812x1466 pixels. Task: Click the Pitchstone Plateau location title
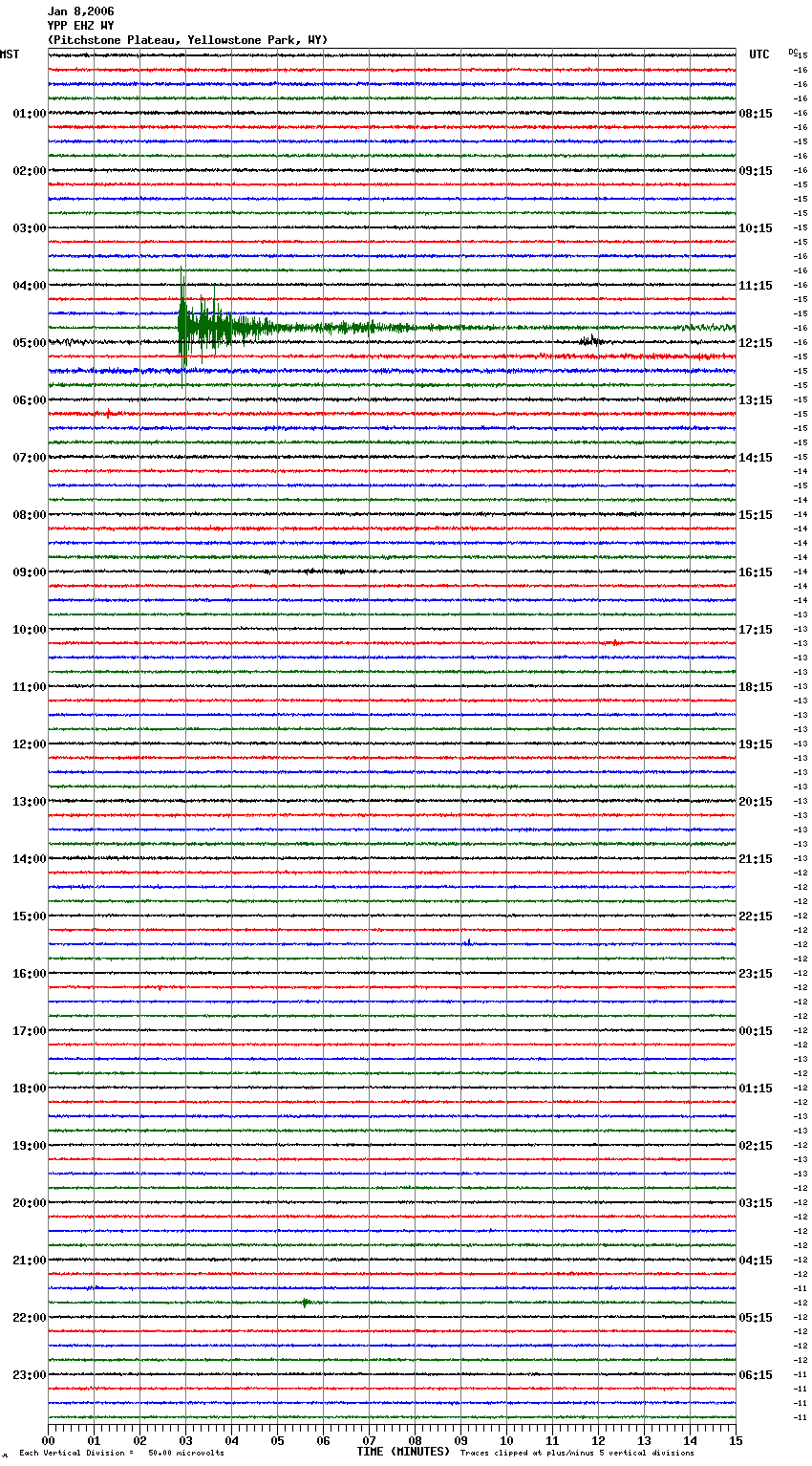pyautogui.click(x=187, y=40)
